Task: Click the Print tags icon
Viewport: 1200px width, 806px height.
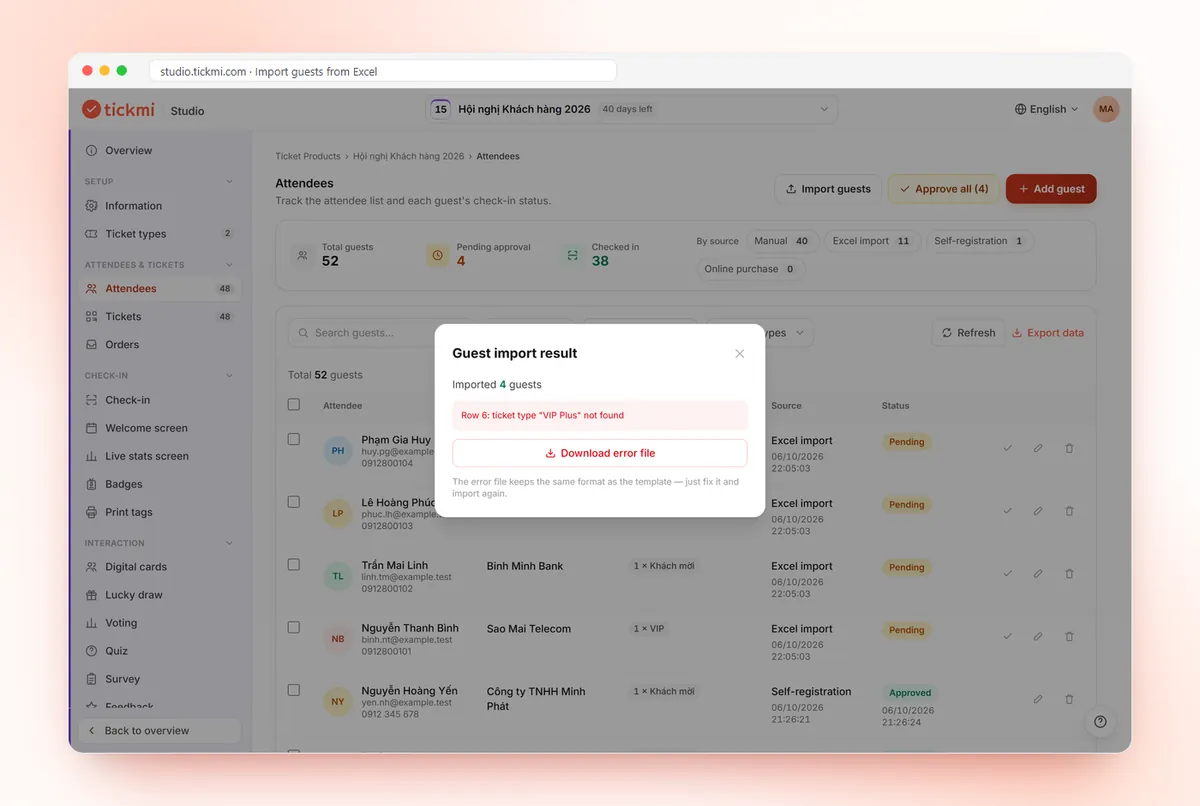Action: (x=92, y=512)
